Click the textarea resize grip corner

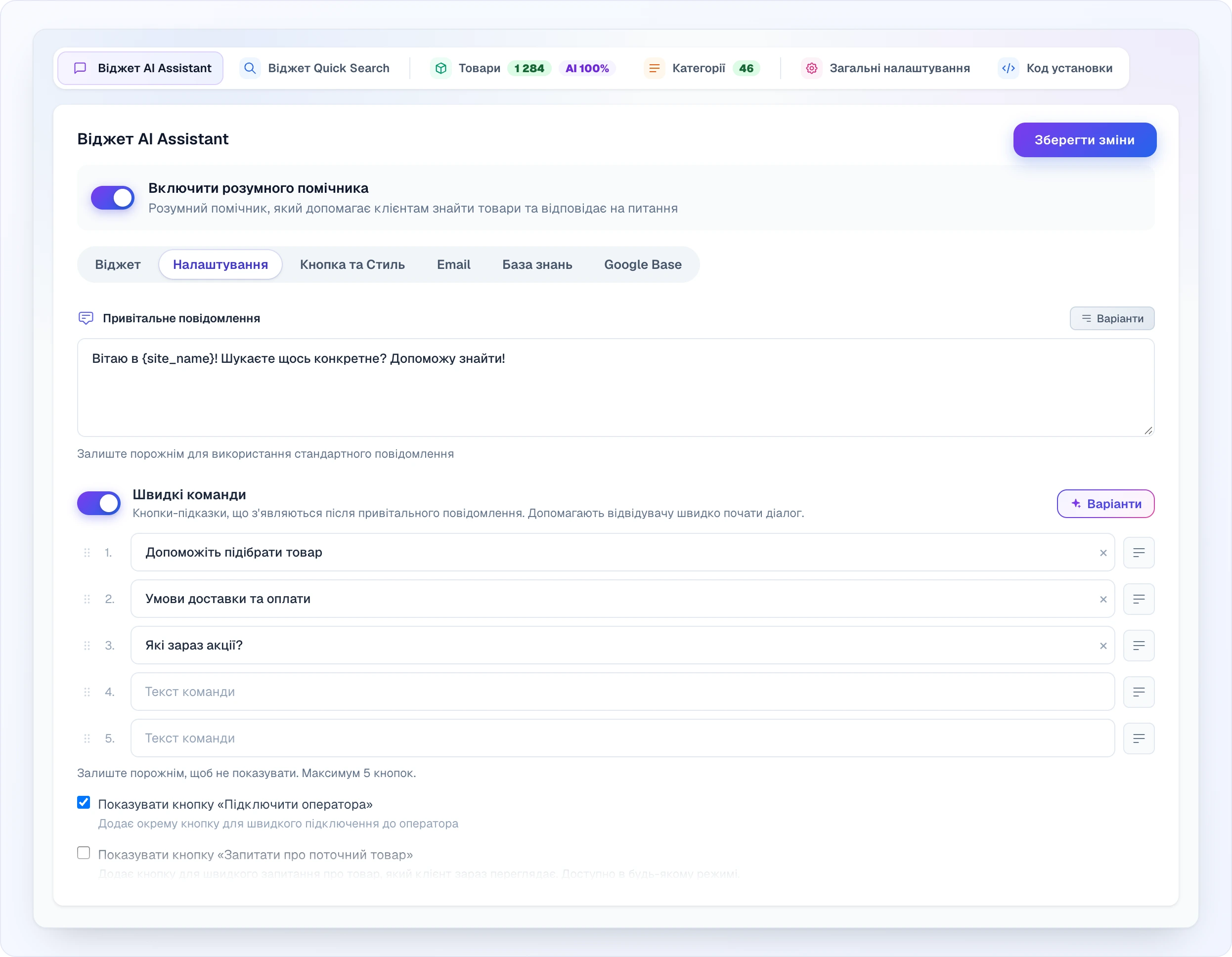click(x=1148, y=430)
